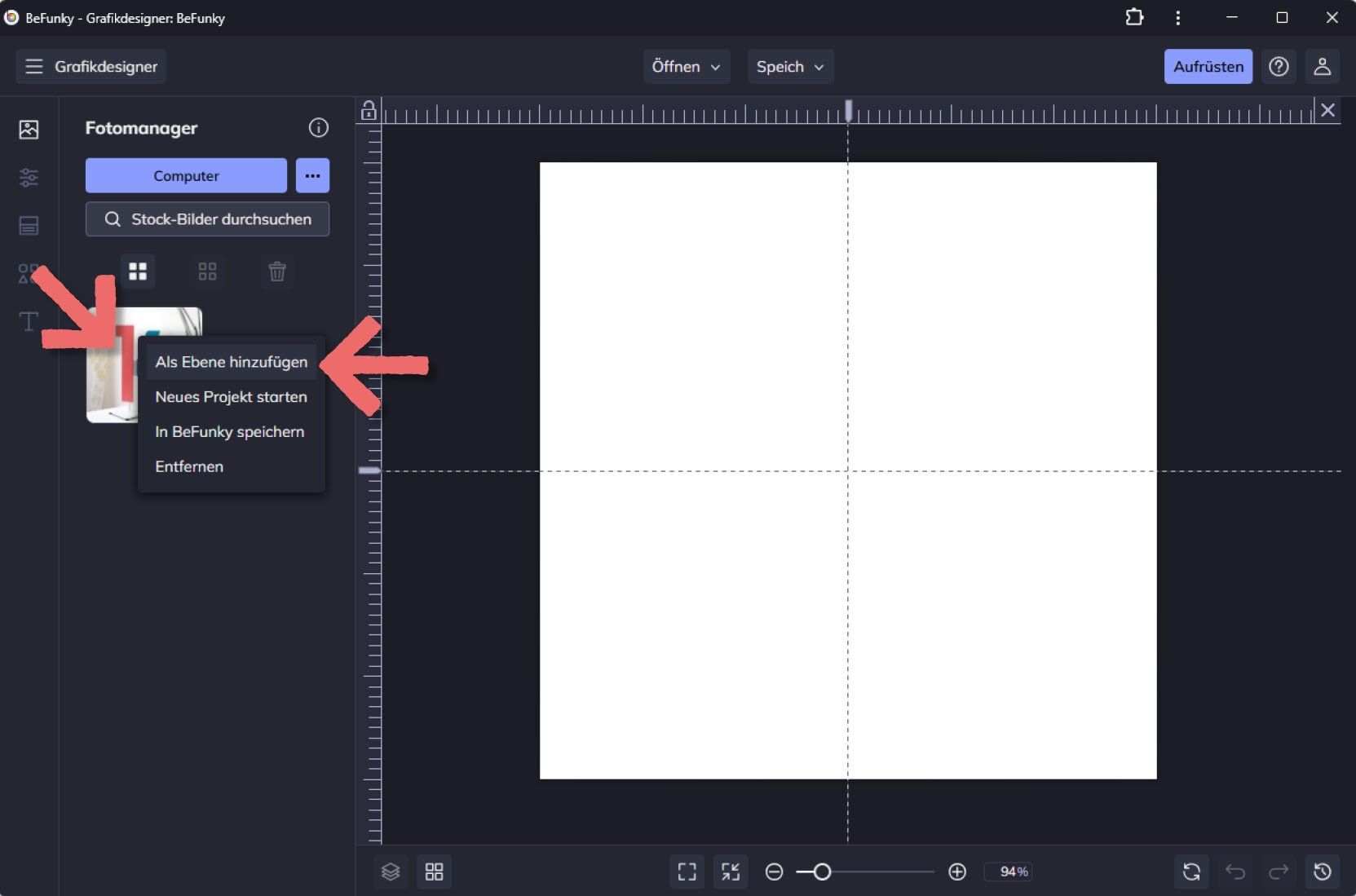Click the horizontal guide handle on left ruler
This screenshot has width=1356, height=896.
tap(369, 470)
